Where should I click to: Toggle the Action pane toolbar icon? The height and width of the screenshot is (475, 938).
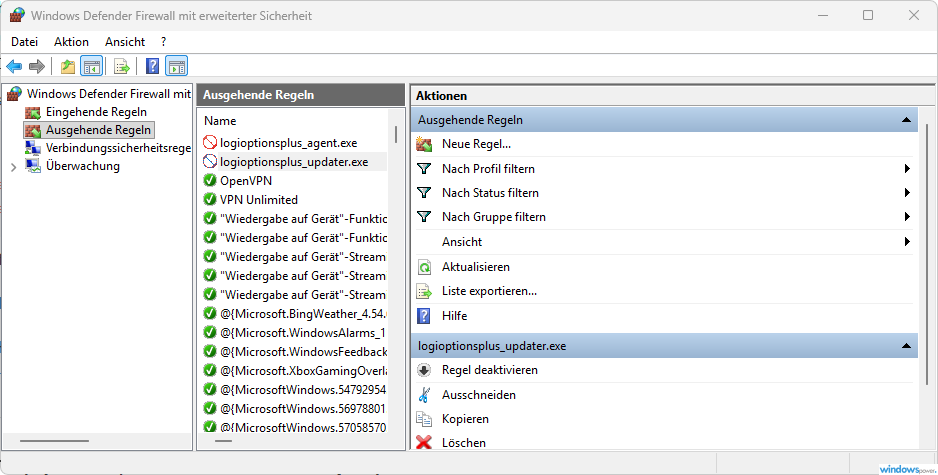176,66
